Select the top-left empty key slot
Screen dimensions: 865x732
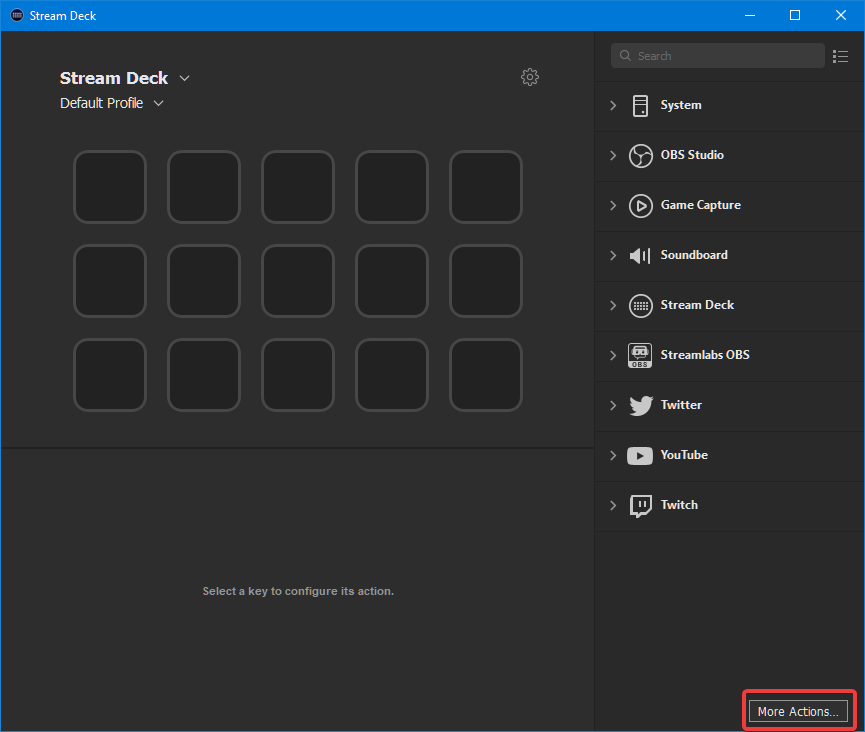pyautogui.click(x=110, y=187)
